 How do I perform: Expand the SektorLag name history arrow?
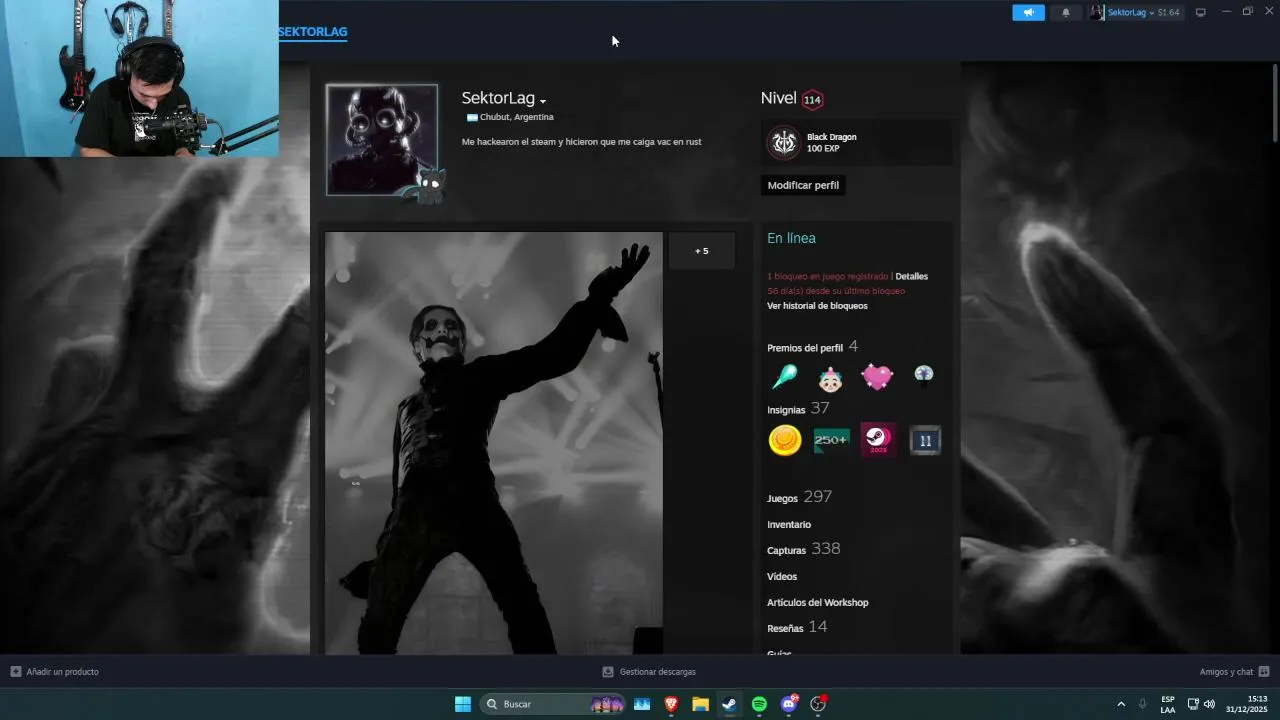coord(543,101)
